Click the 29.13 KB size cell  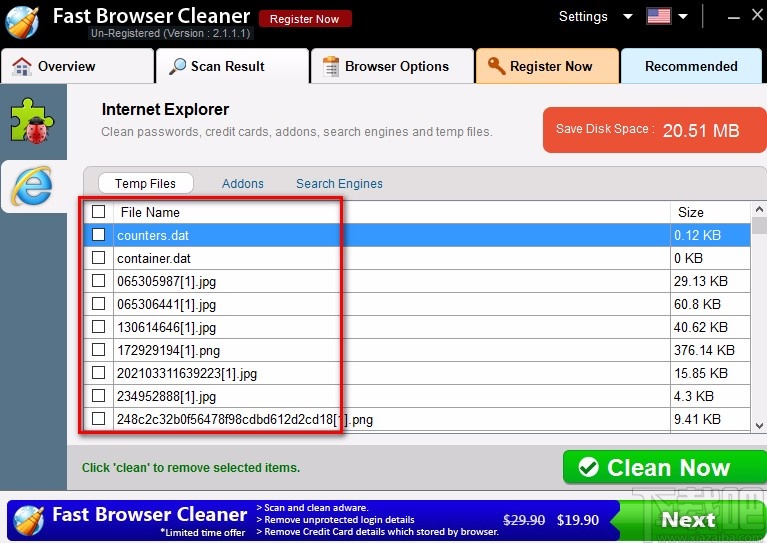coord(710,281)
